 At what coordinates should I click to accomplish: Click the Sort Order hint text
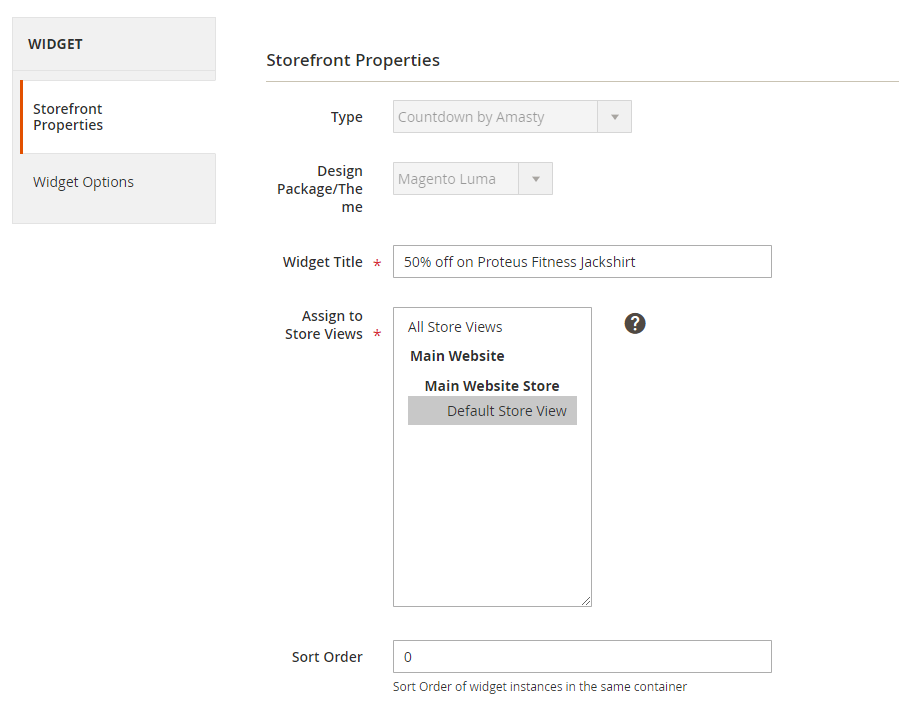point(540,687)
